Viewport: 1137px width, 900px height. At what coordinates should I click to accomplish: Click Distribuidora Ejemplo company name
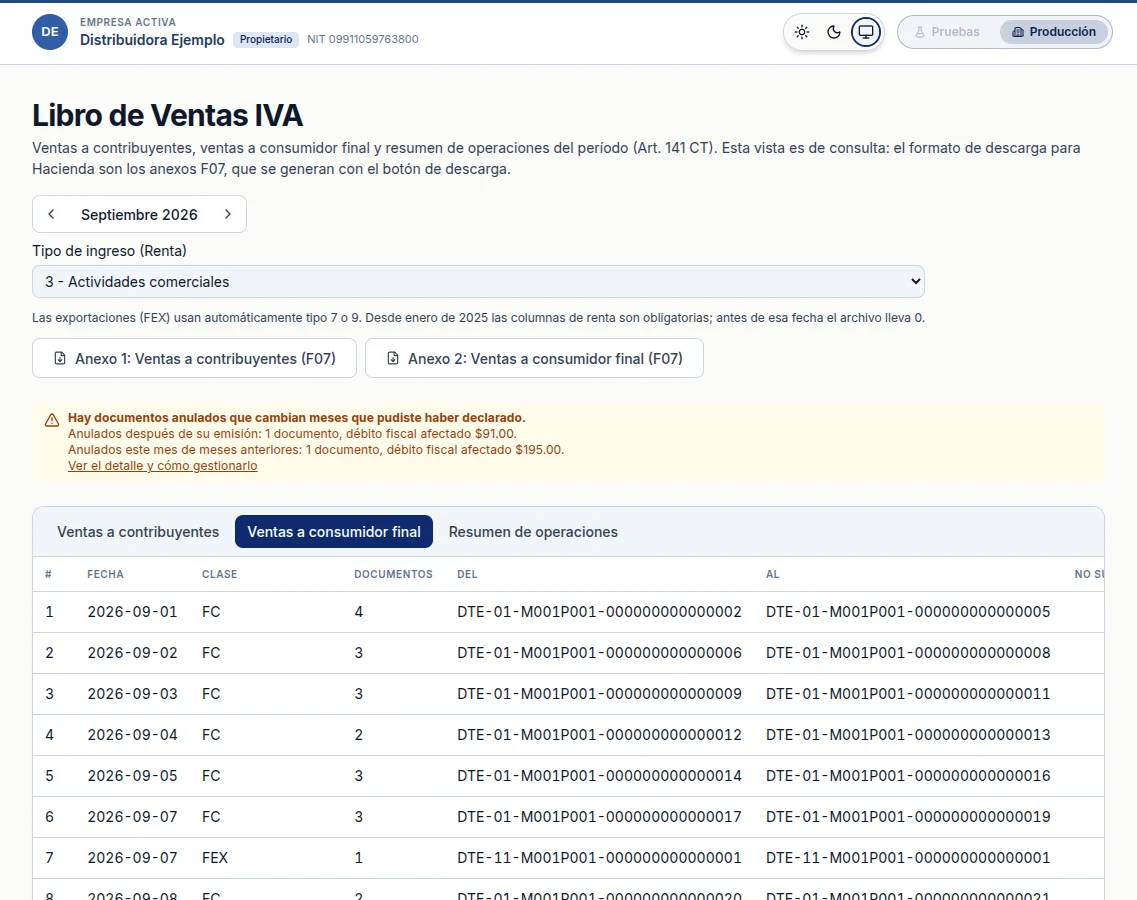152,40
